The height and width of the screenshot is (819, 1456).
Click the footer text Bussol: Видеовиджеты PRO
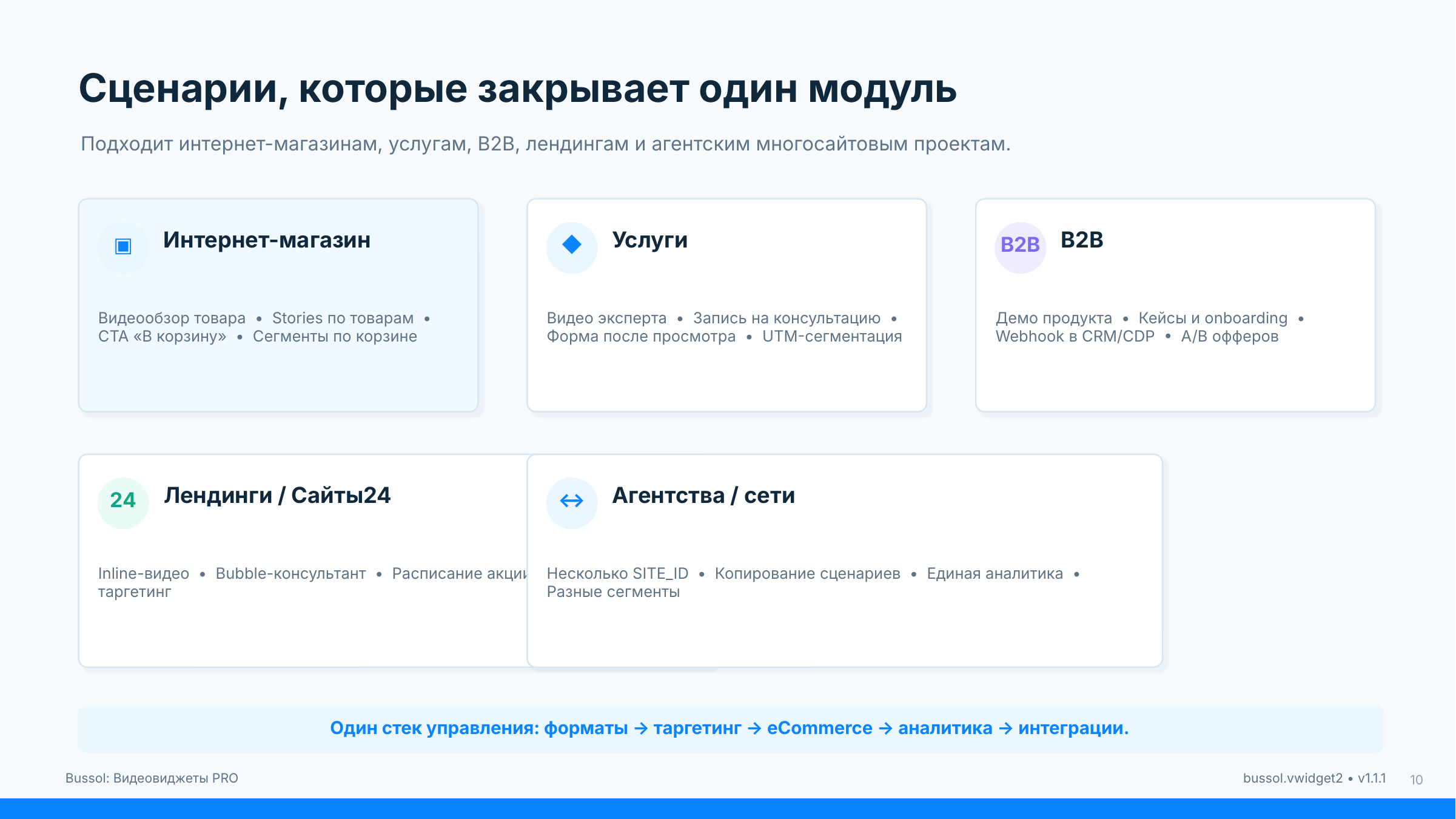tap(152, 778)
